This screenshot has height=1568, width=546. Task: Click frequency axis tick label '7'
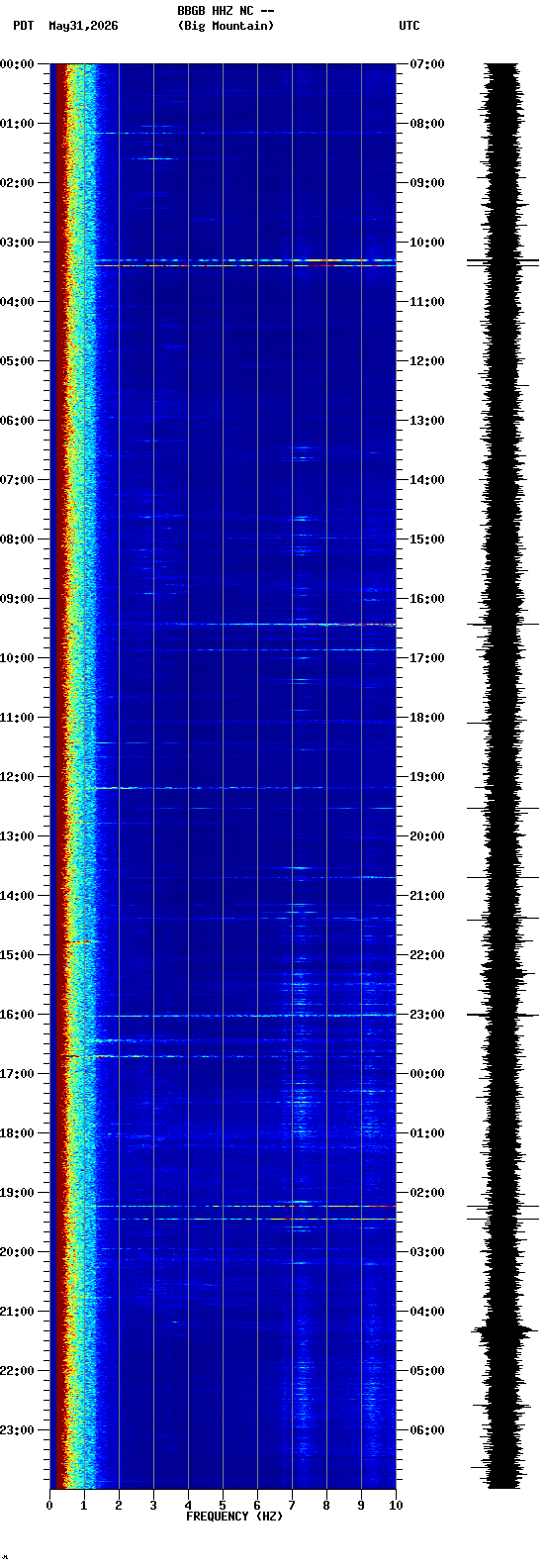(292, 1506)
